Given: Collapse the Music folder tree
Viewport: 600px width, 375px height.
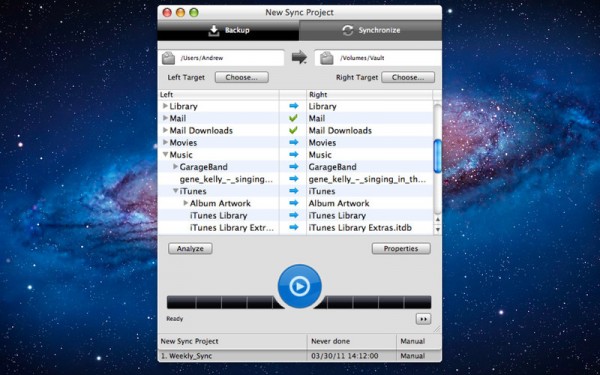Looking at the screenshot, I should pos(165,155).
